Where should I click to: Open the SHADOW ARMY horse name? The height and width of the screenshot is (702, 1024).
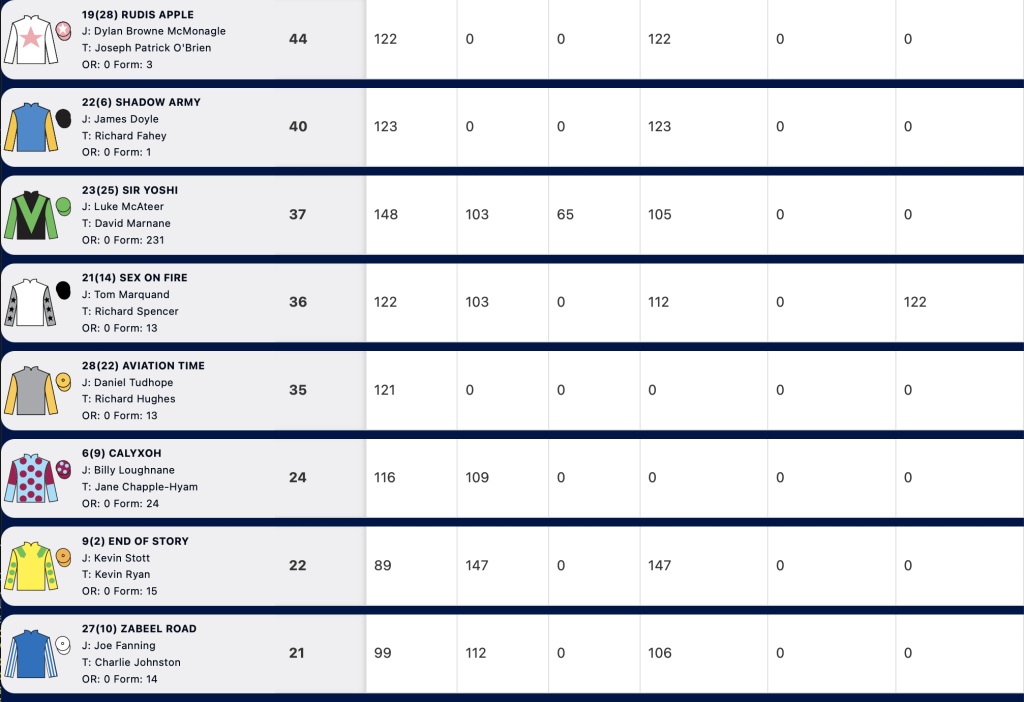tap(141, 102)
